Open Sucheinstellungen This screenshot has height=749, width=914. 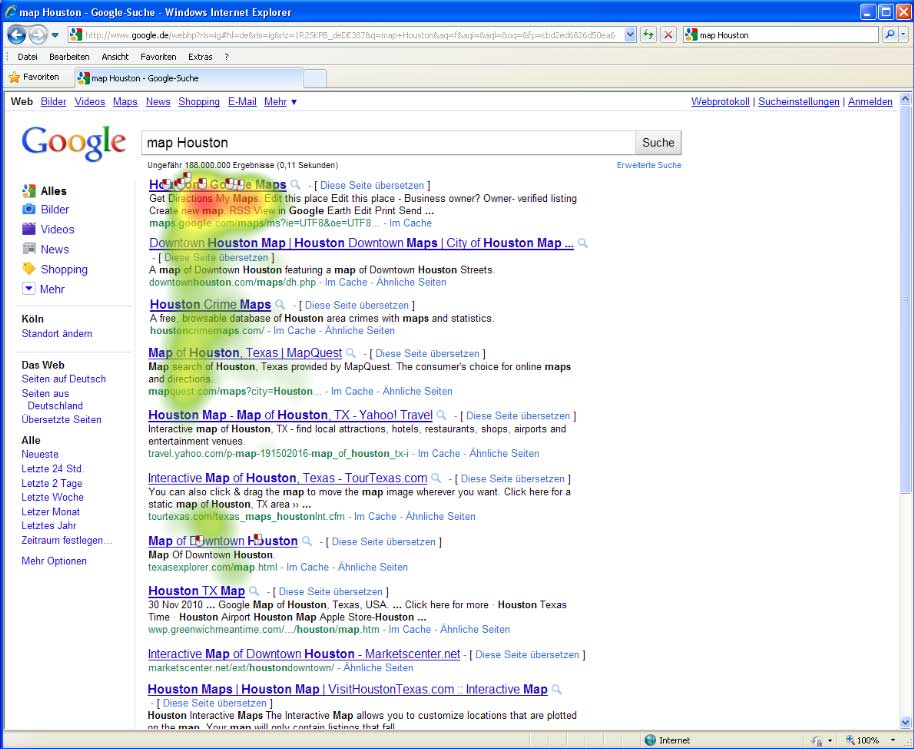pyautogui.click(x=799, y=101)
